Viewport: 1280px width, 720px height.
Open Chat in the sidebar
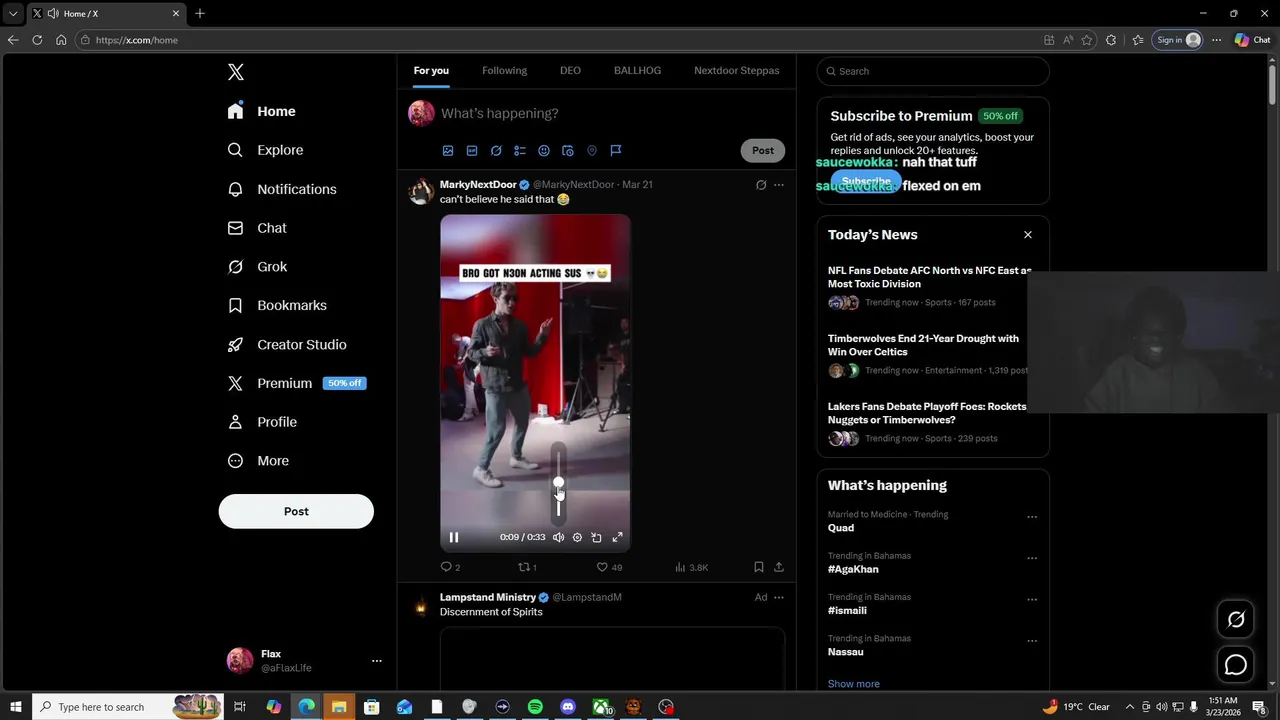click(x=258, y=228)
